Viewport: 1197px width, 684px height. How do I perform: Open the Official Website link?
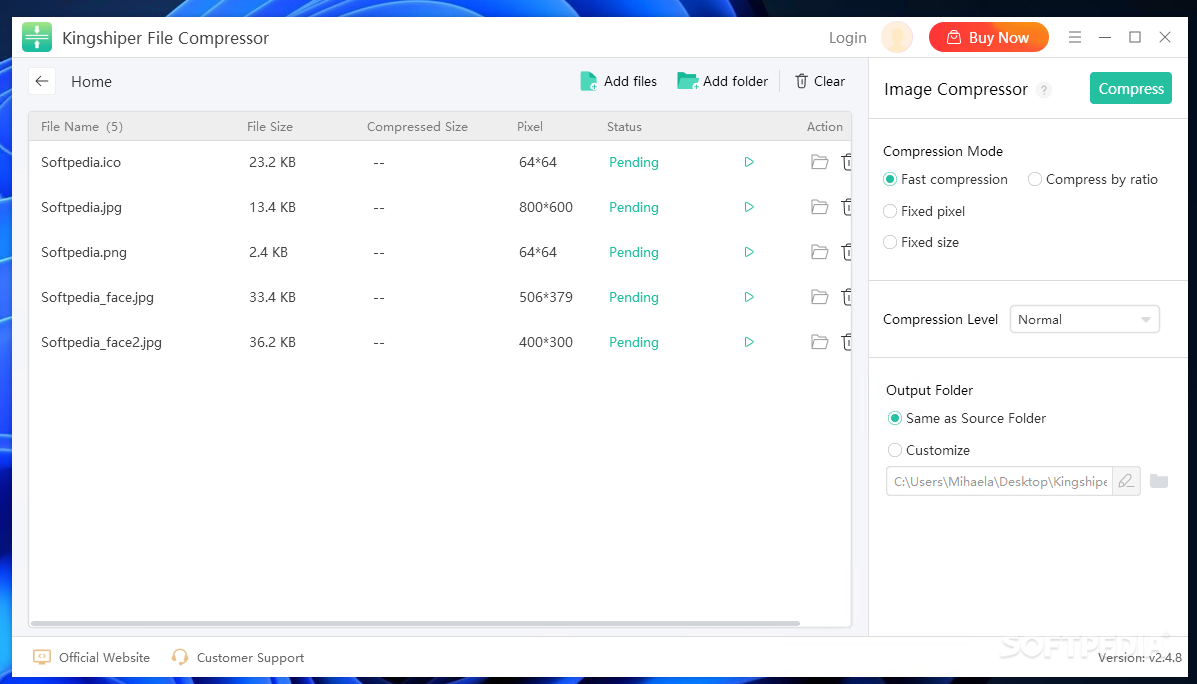[x=92, y=657]
